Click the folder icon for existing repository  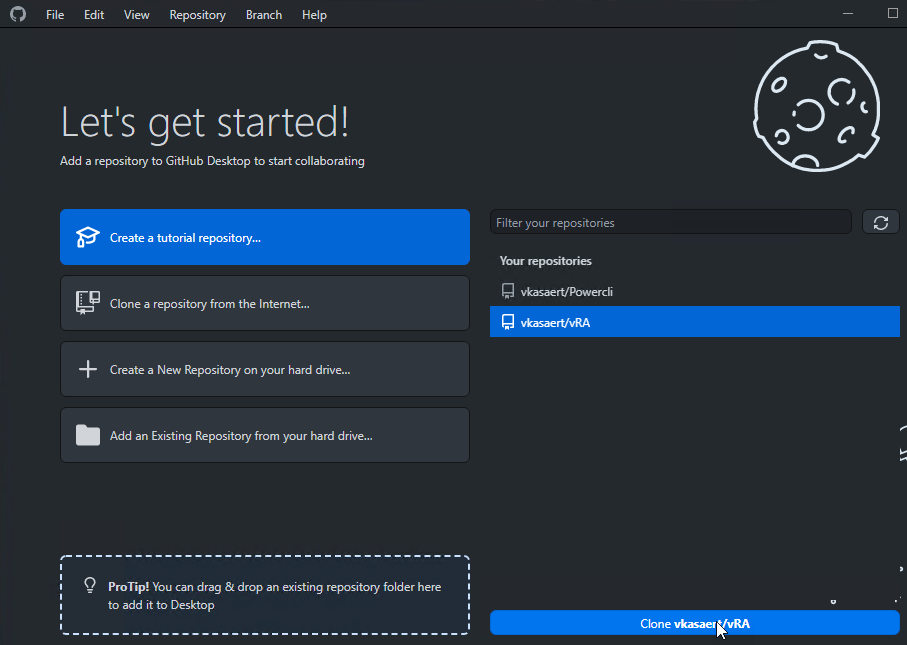pos(88,435)
